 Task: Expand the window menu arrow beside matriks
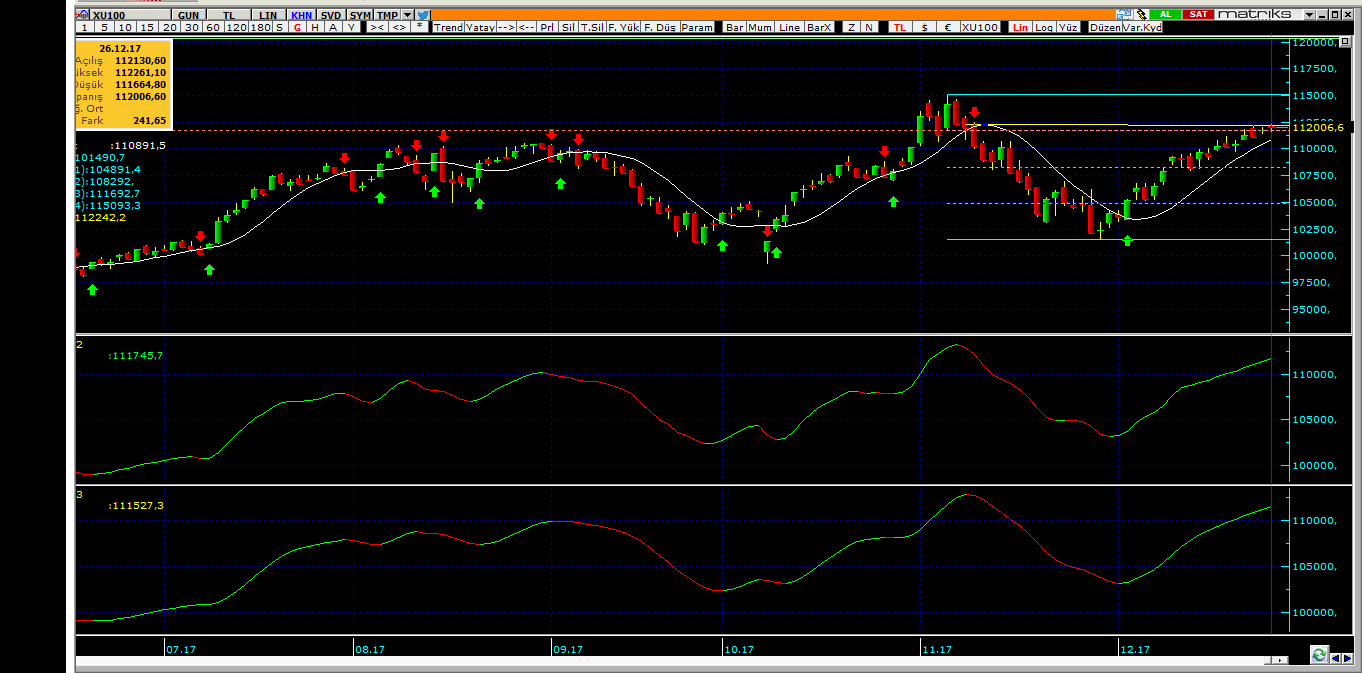1309,14
